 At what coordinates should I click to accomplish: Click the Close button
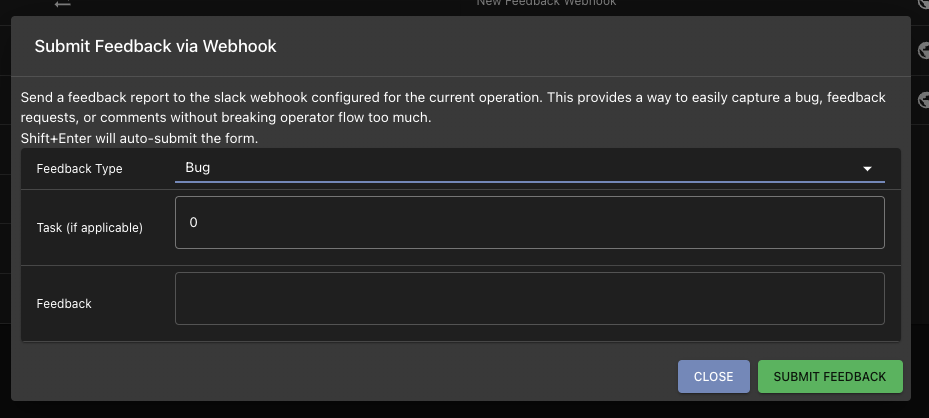click(713, 377)
